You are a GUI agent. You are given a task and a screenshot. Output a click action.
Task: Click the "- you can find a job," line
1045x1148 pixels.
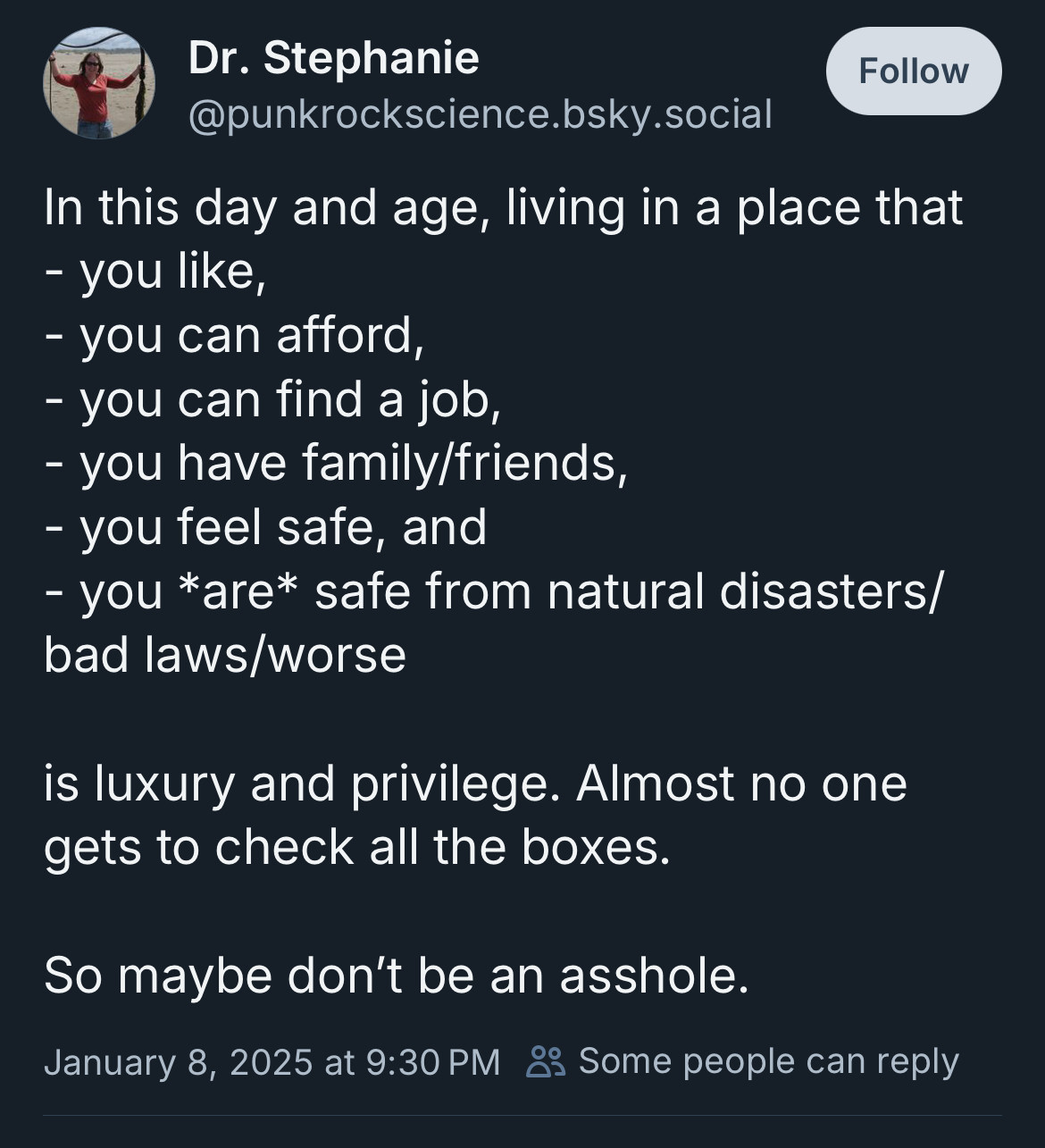click(x=272, y=399)
